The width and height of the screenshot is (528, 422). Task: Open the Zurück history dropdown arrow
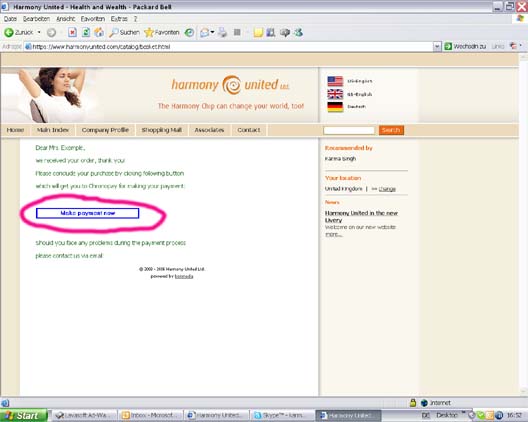coord(39,32)
